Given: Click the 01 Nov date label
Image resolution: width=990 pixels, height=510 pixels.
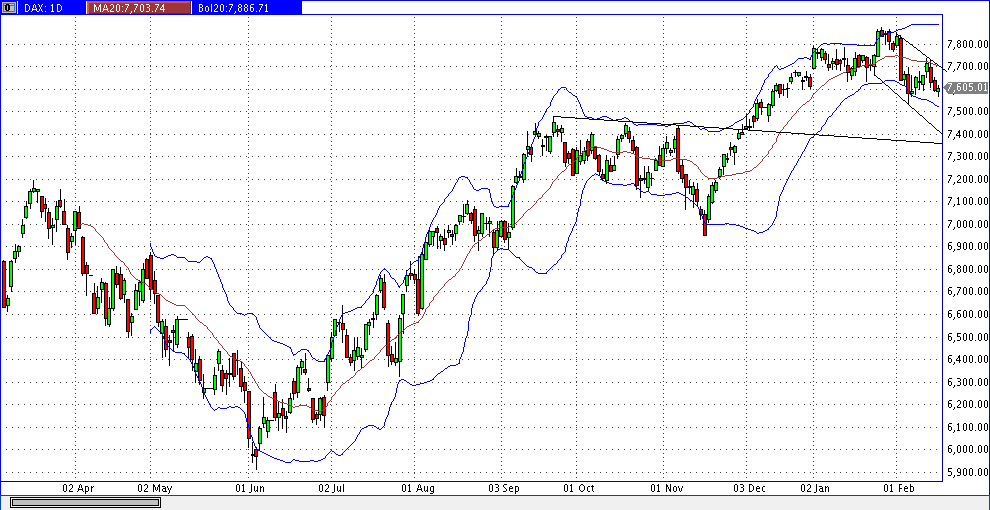Looking at the screenshot, I should (x=665, y=488).
